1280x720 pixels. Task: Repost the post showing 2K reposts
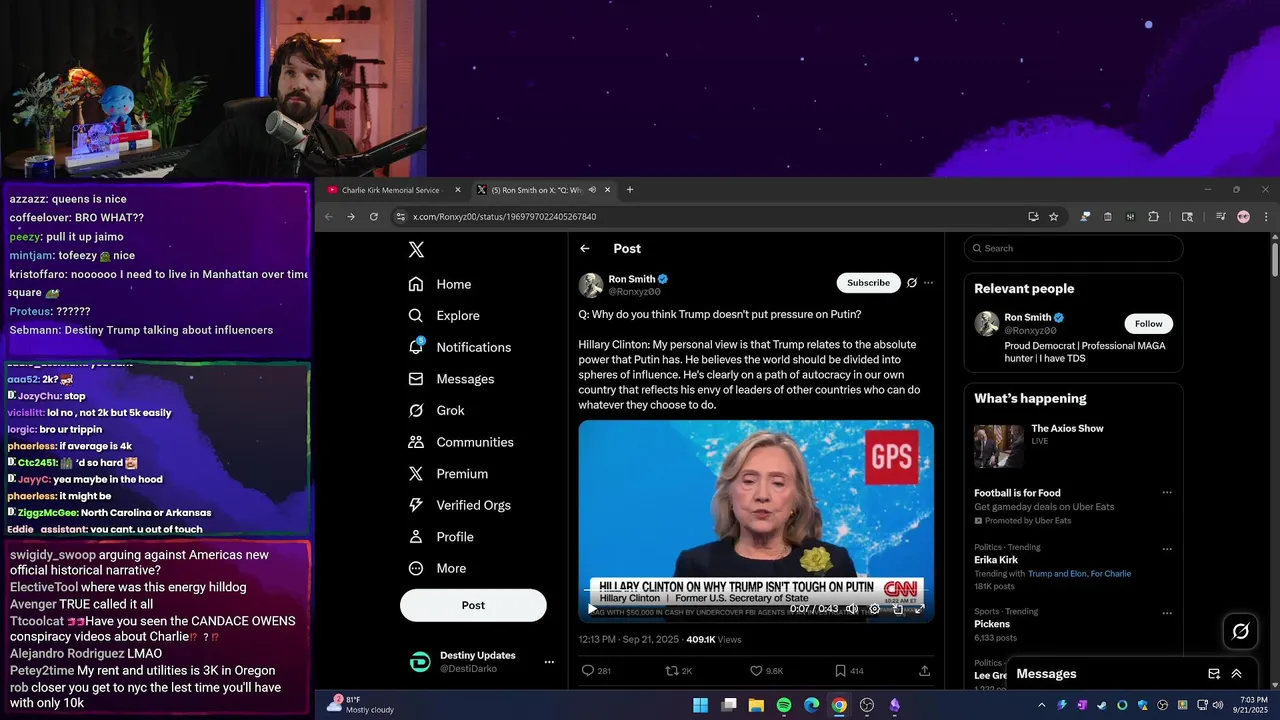click(672, 671)
